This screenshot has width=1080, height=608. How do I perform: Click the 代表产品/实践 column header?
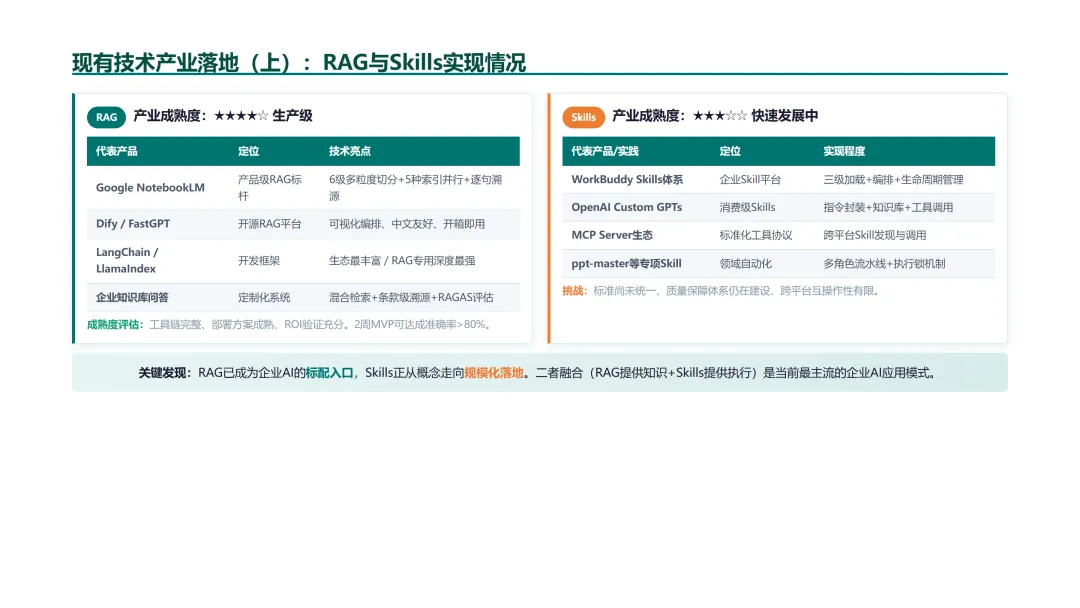(605, 151)
